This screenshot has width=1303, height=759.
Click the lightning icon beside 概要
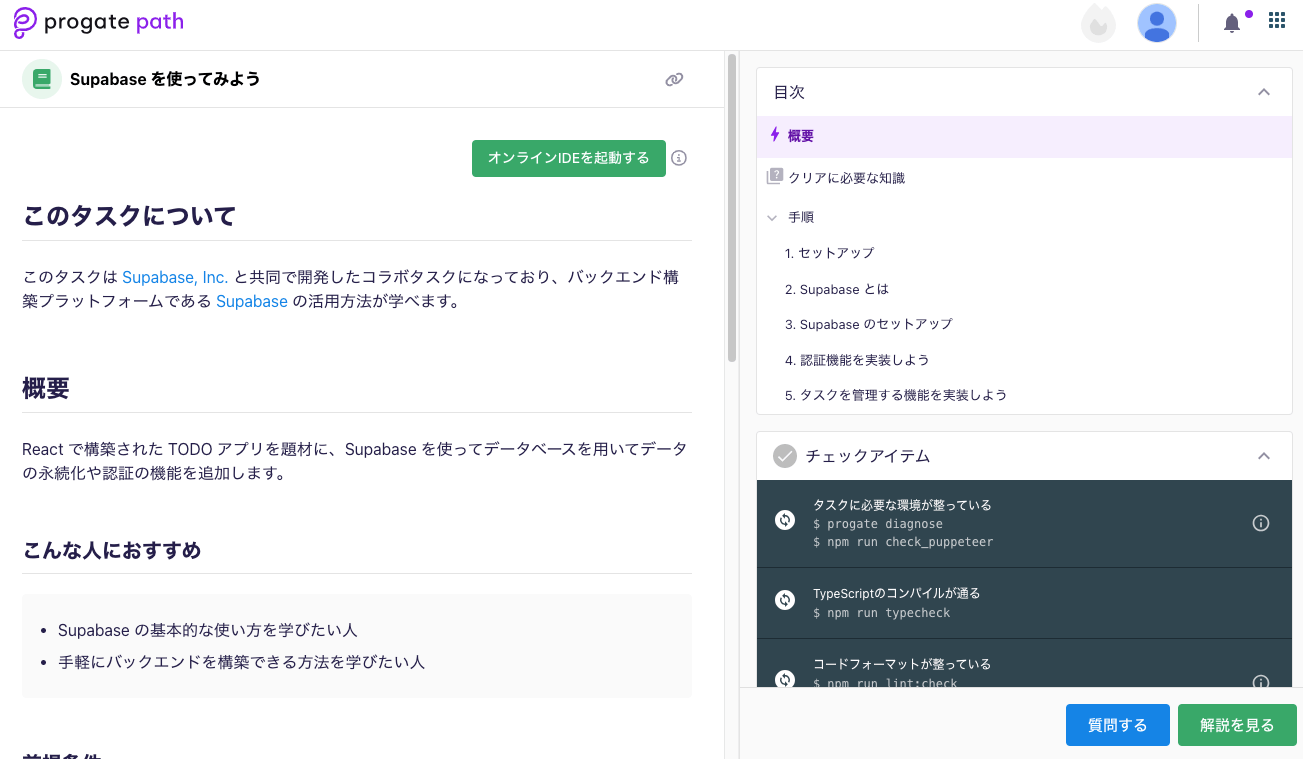[775, 135]
